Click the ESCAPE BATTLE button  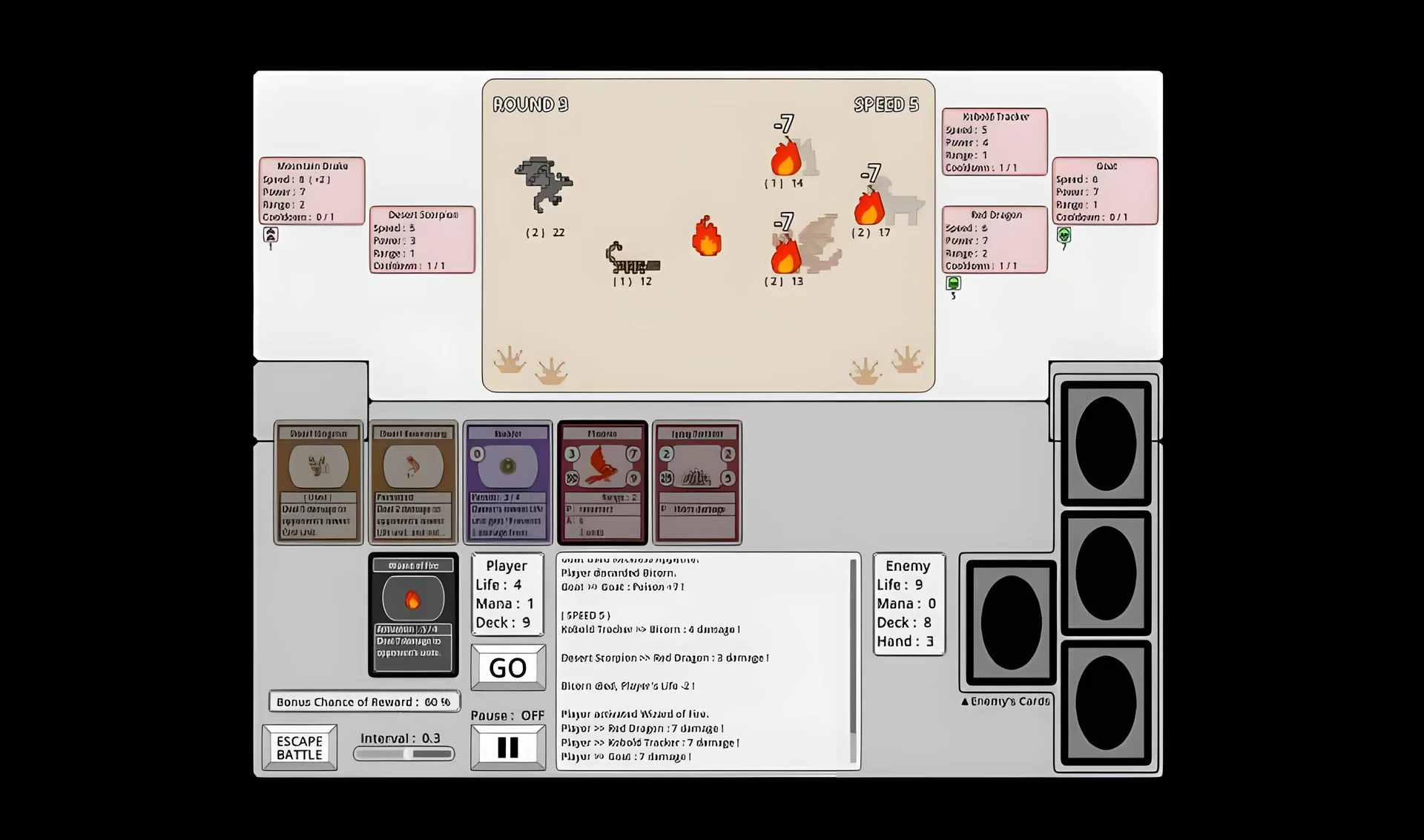click(300, 747)
